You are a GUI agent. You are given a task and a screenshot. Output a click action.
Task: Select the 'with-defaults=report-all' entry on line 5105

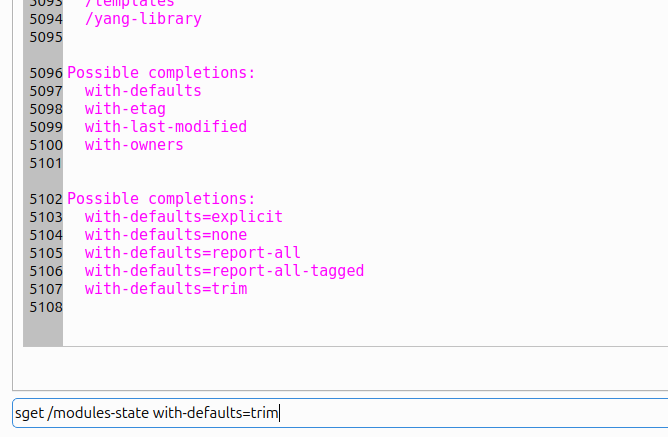pyautogui.click(x=193, y=253)
